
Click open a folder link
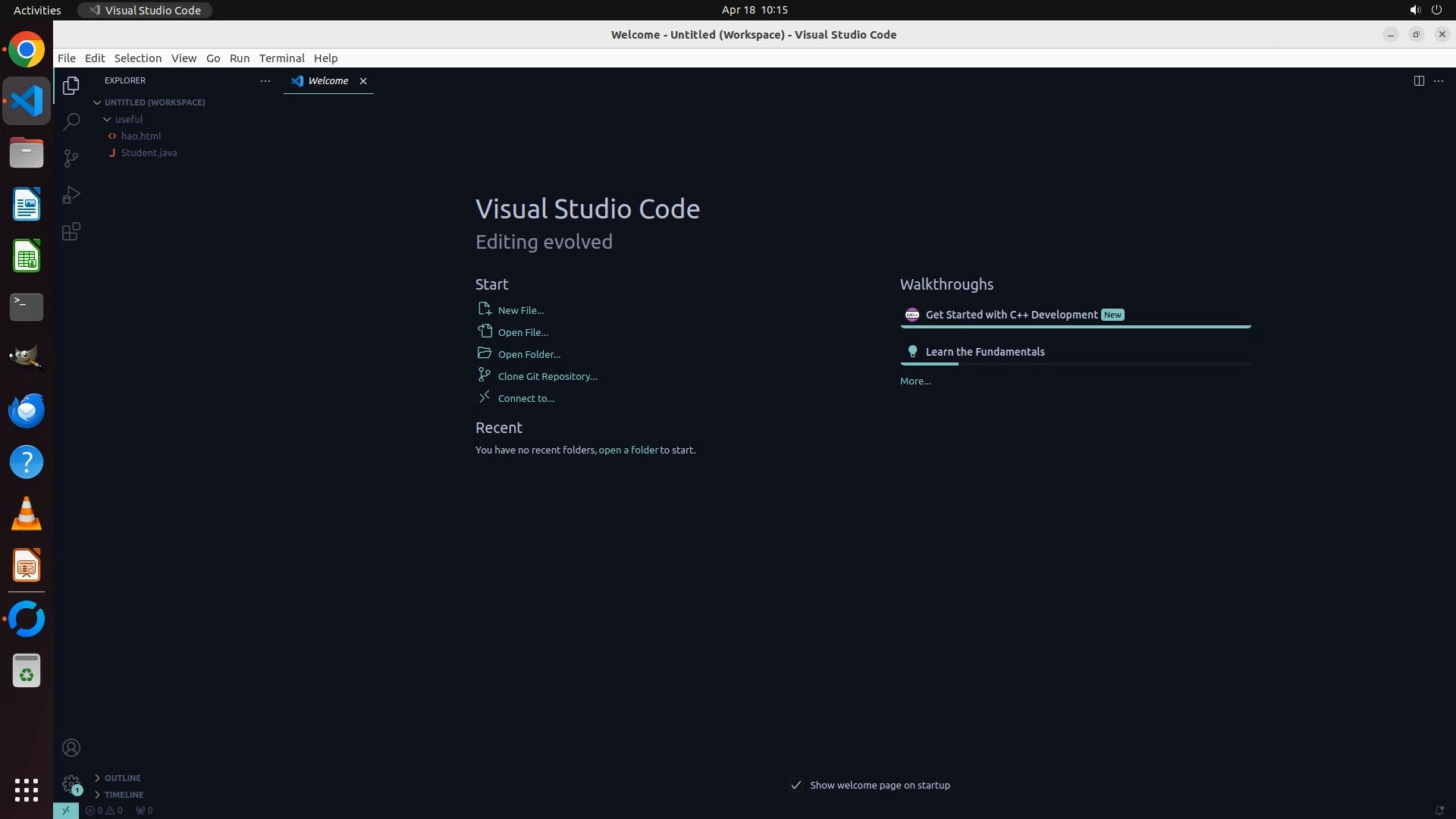[x=628, y=450]
